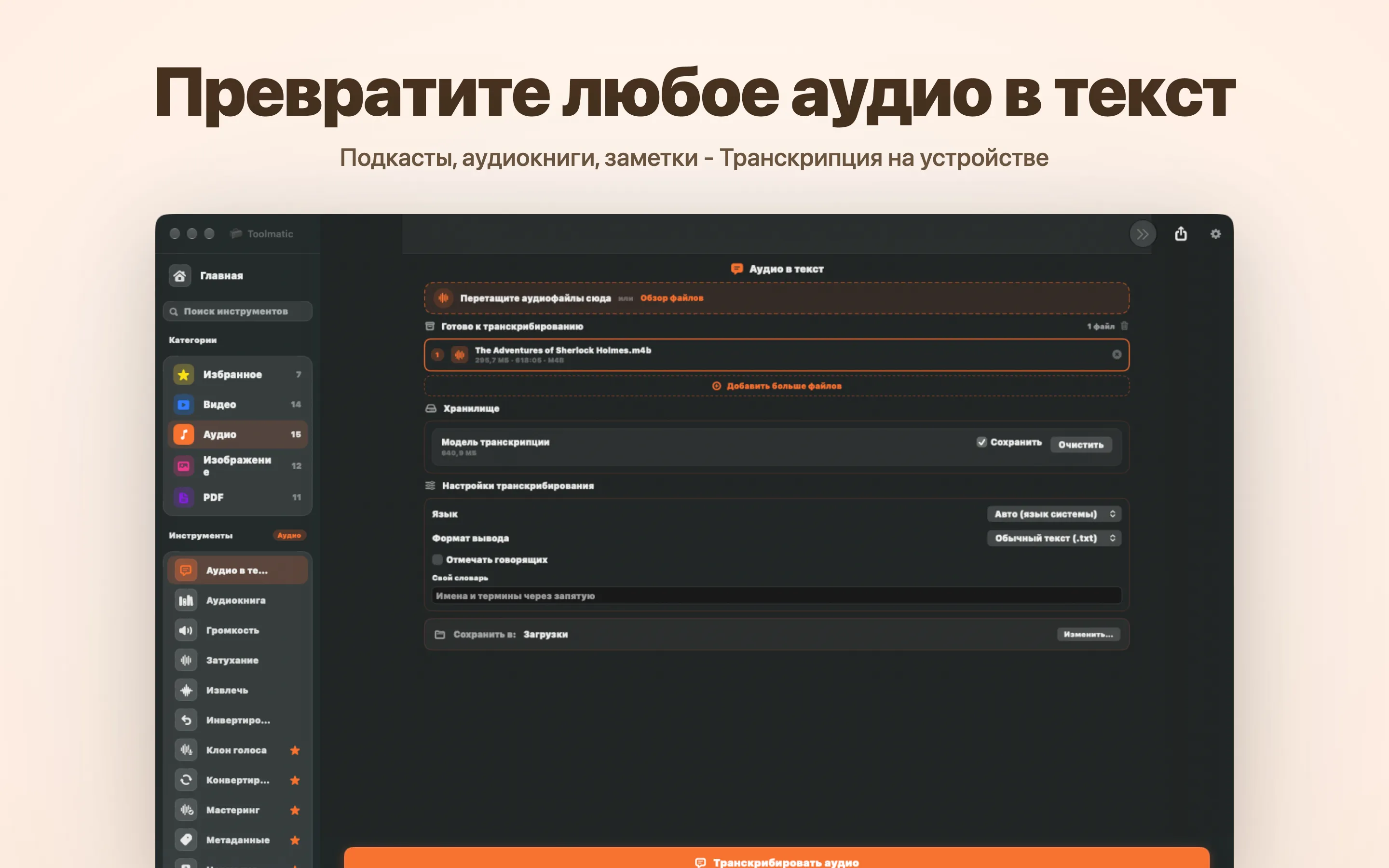Toggle favorite star for Конвертировать
The height and width of the screenshot is (868, 1389).
coord(295,780)
